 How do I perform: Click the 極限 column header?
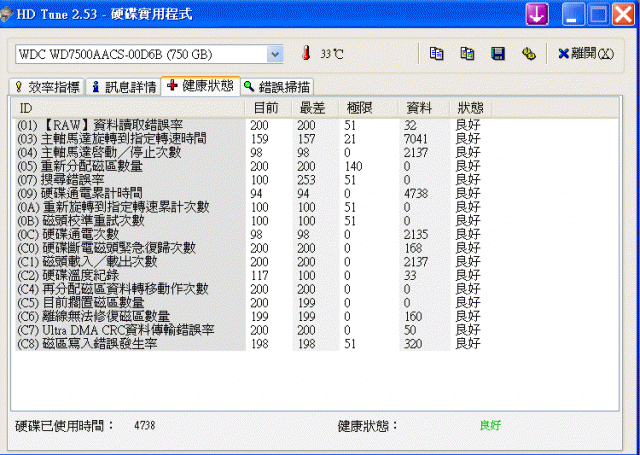tap(368, 108)
